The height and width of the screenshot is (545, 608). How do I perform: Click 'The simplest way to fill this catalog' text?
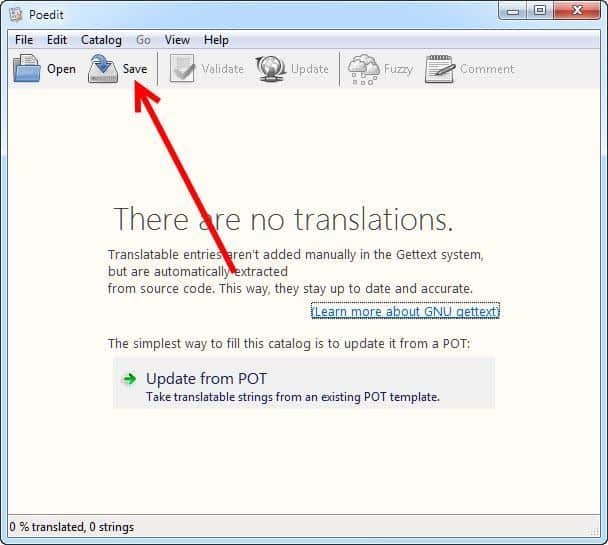coord(210,343)
